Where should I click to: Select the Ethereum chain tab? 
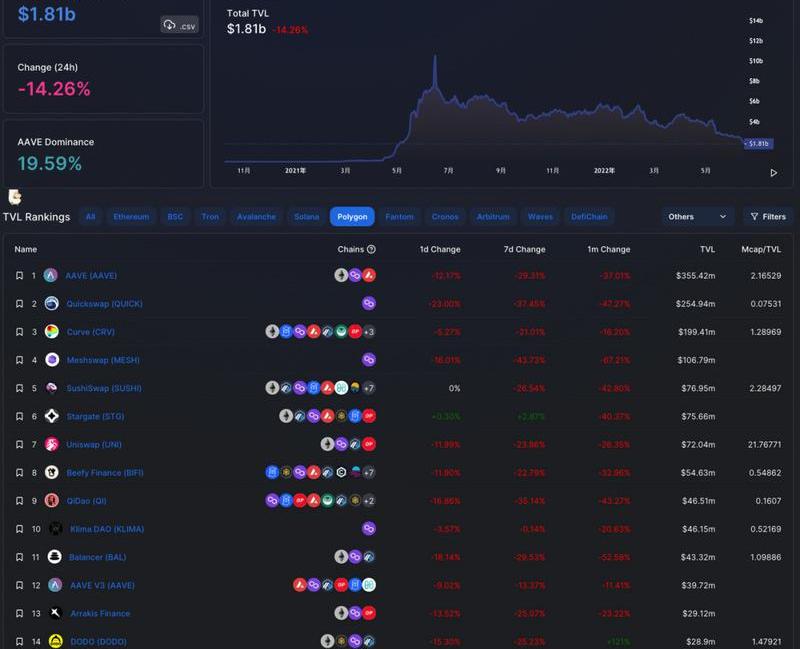coord(131,216)
